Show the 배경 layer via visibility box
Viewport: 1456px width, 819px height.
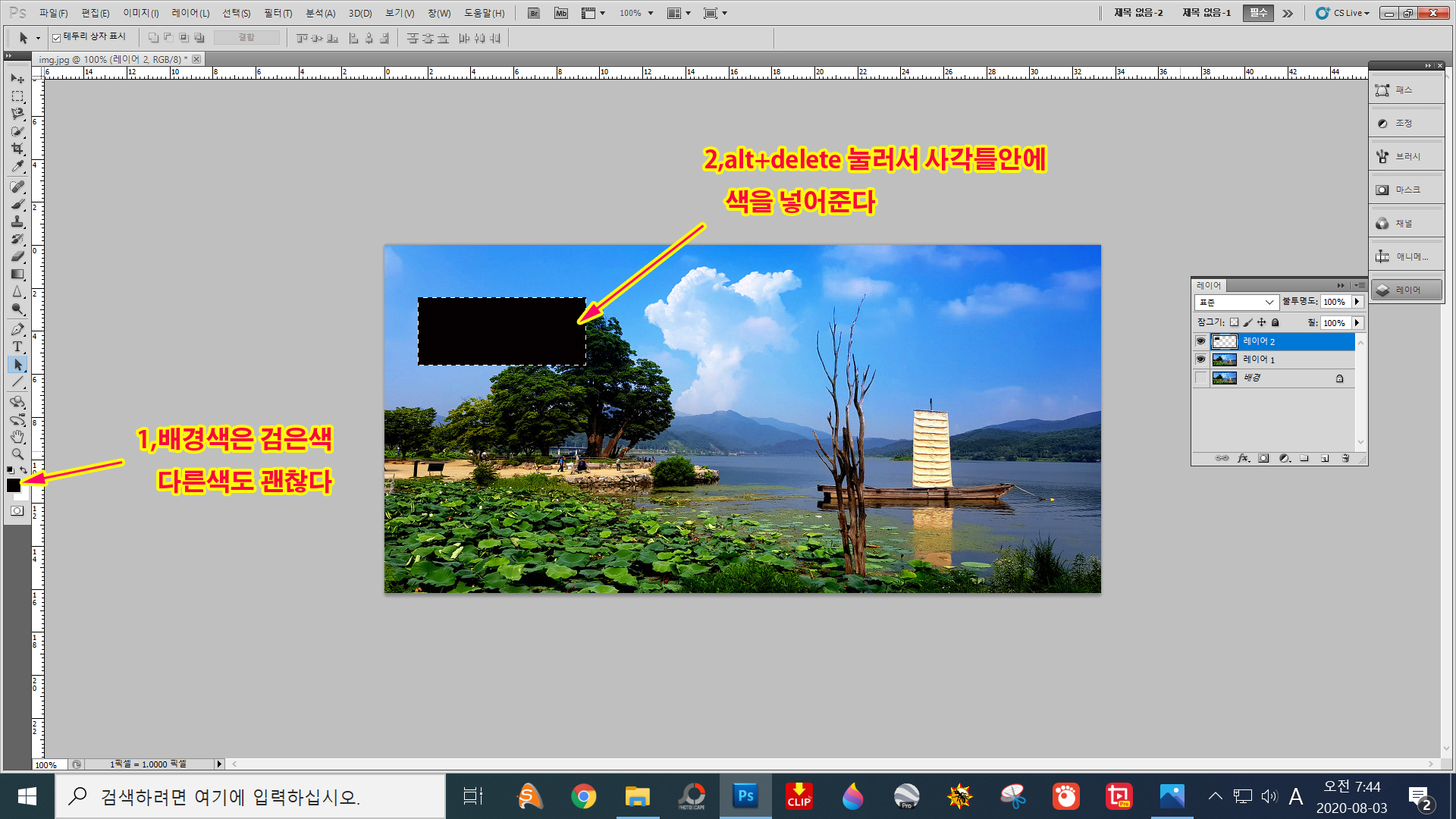click(1200, 378)
